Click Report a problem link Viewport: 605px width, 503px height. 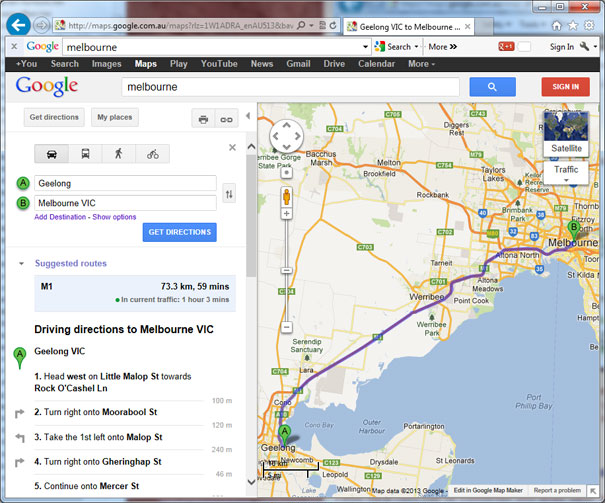point(557,490)
